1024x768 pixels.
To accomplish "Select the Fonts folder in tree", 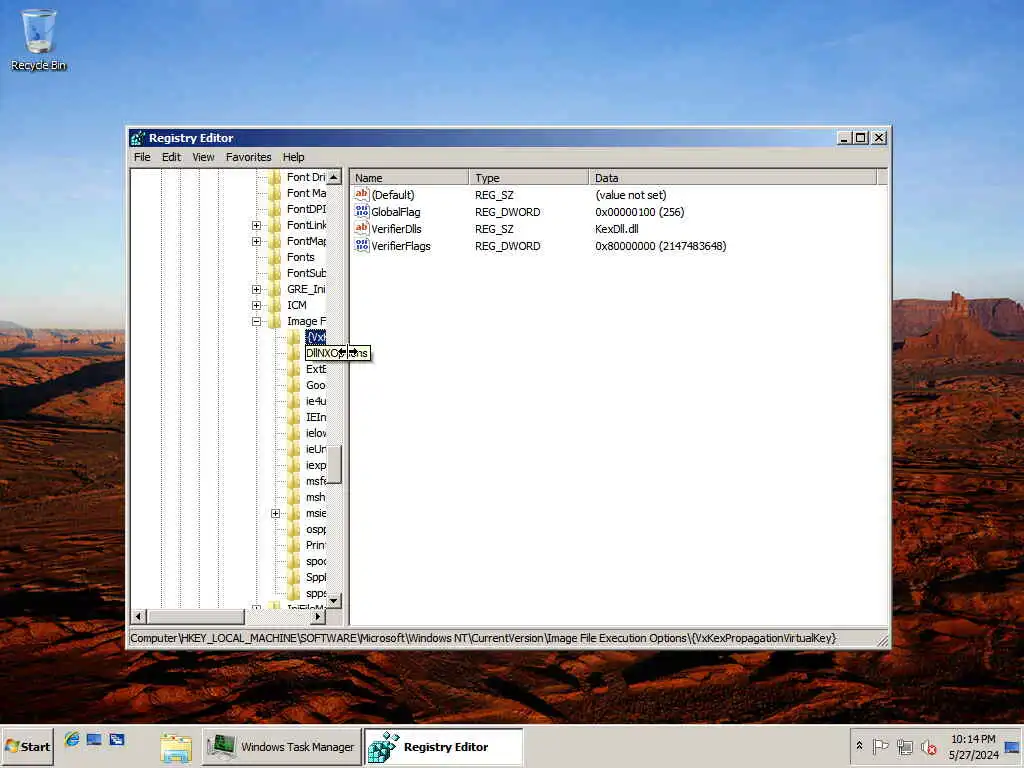I will point(300,257).
